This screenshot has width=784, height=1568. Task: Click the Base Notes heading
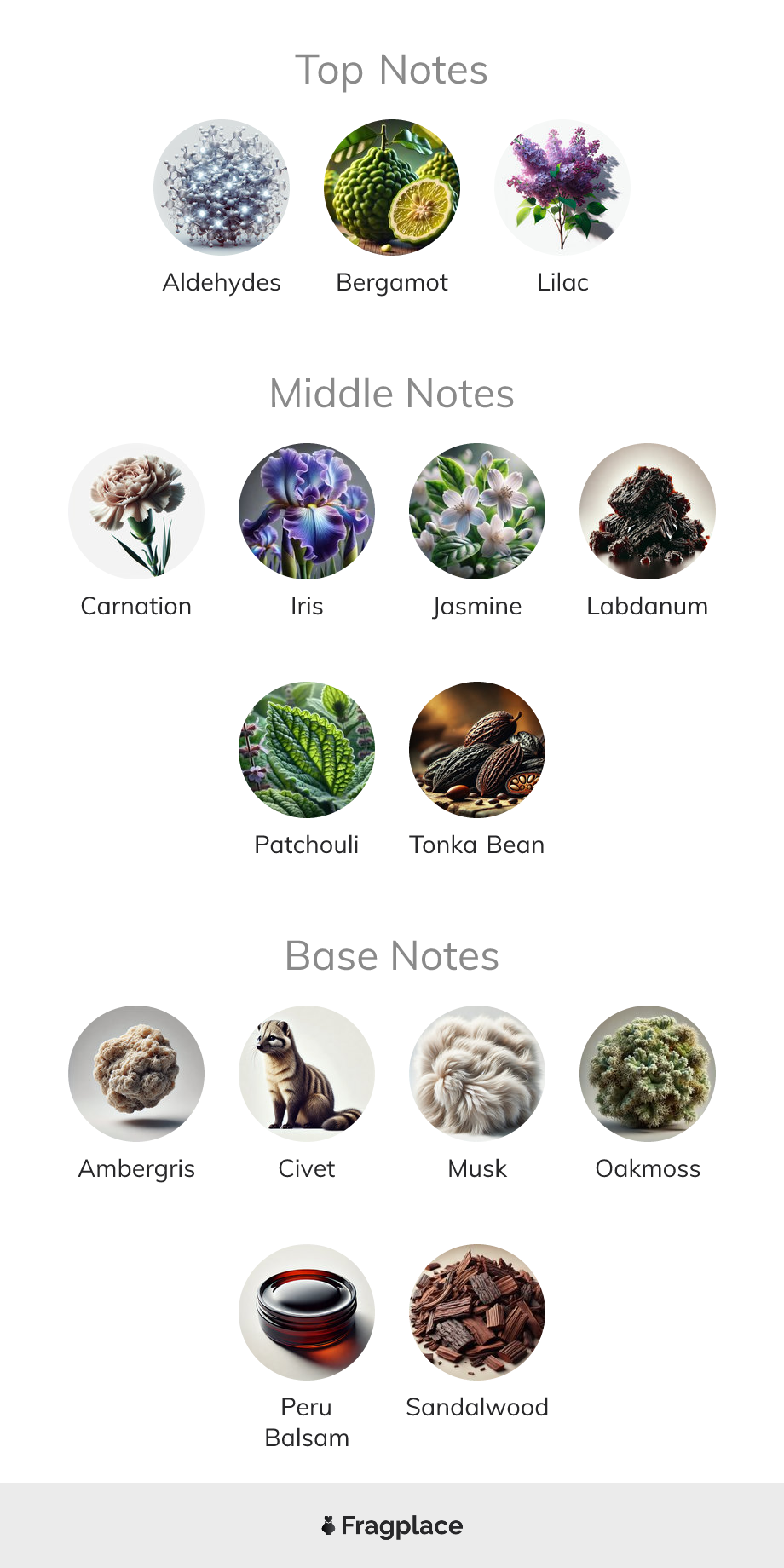pos(392,956)
